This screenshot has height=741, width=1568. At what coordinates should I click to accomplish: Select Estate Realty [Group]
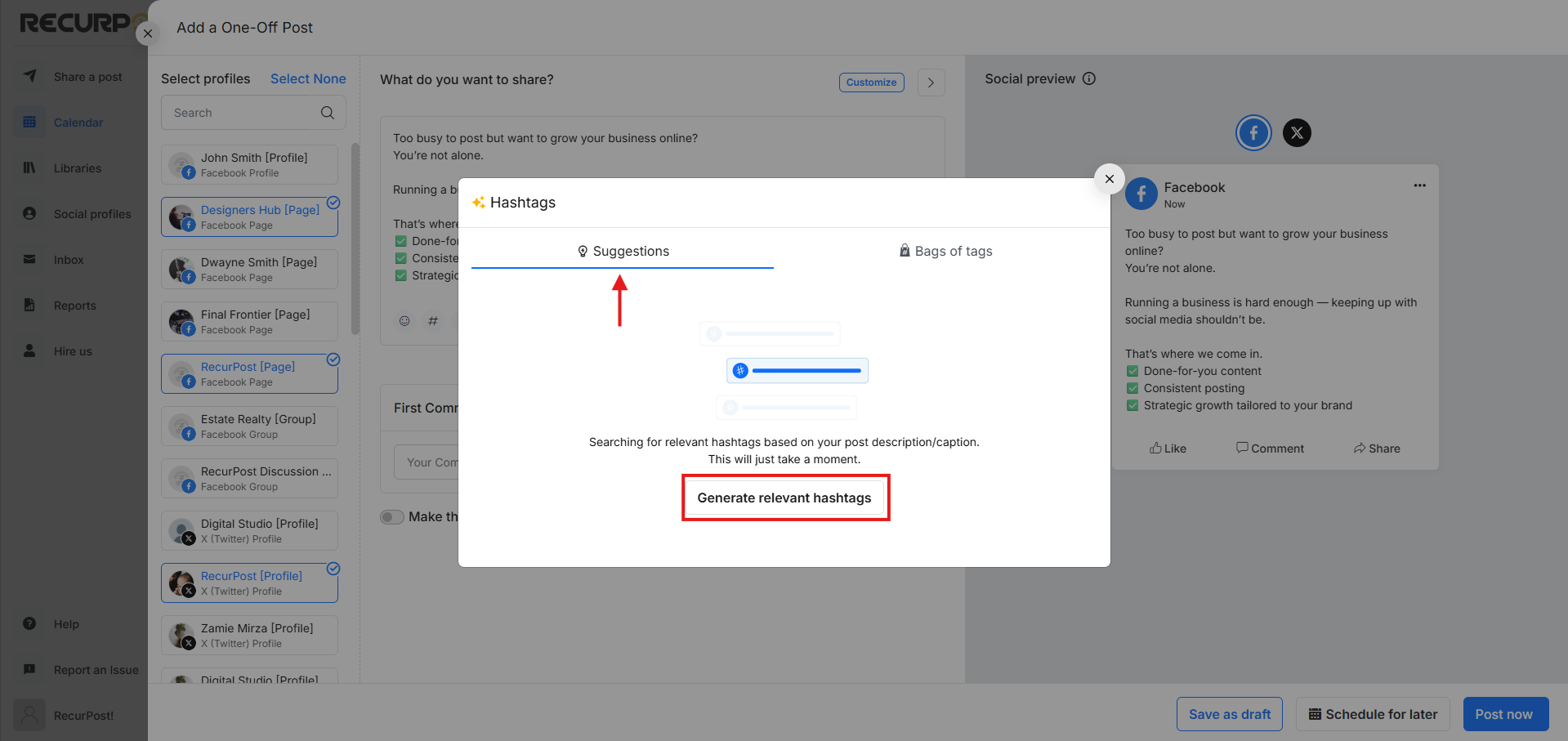tap(249, 426)
